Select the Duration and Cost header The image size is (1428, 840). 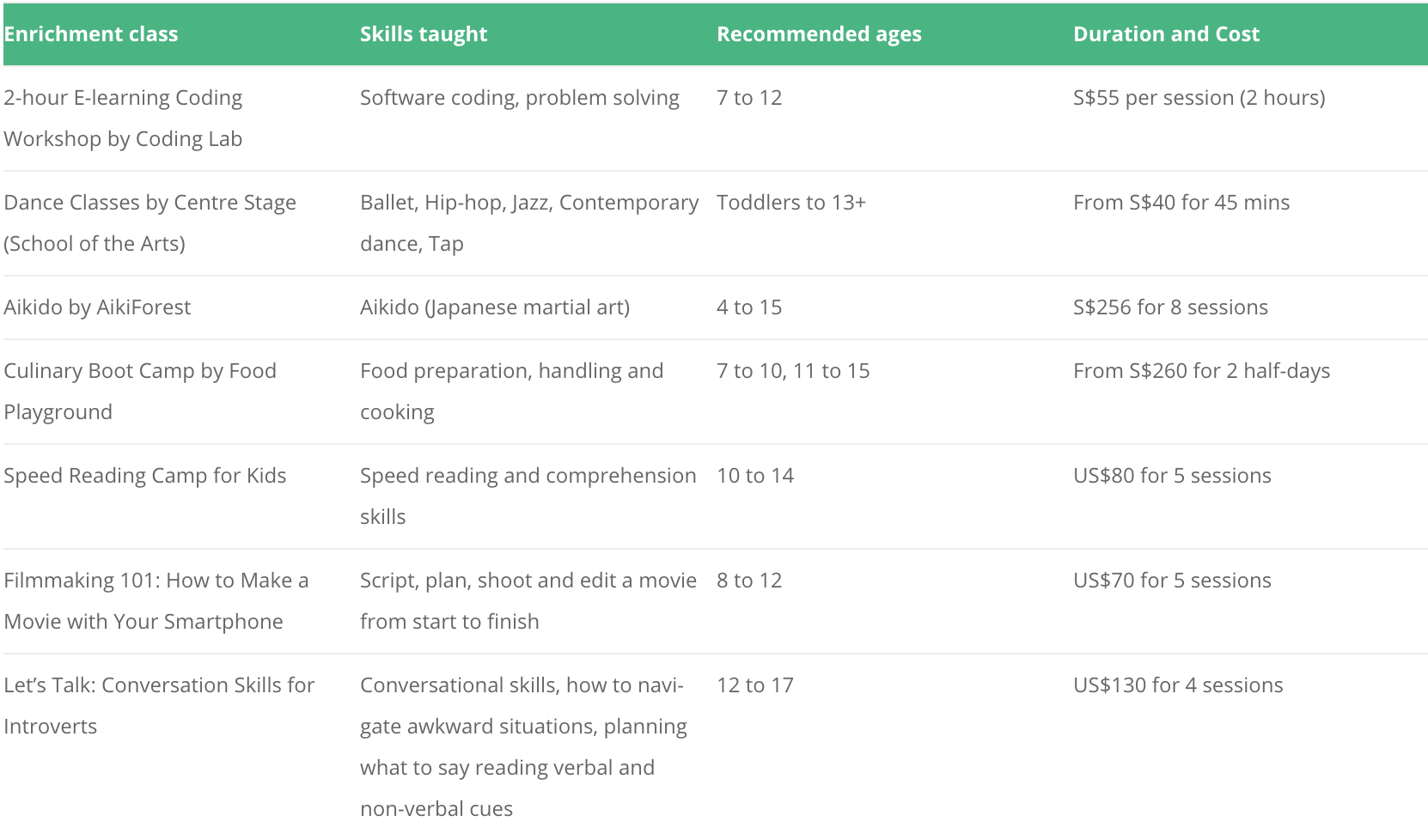pyautogui.click(x=1166, y=34)
